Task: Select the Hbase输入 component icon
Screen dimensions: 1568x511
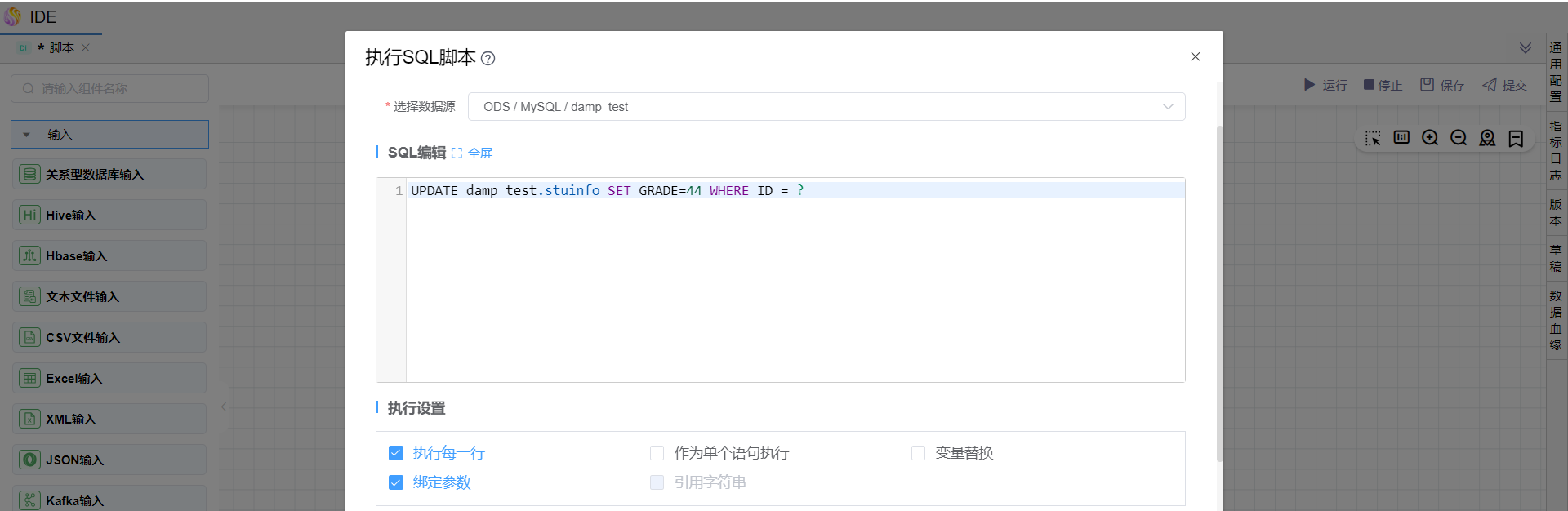Action: (30, 255)
